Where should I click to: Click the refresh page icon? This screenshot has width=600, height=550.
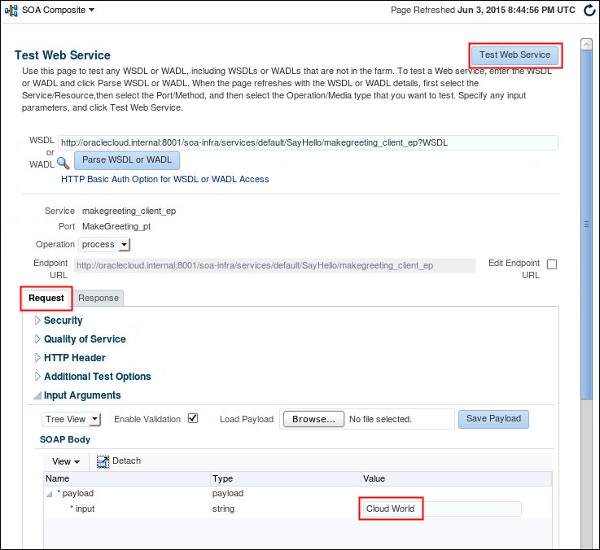click(587, 10)
